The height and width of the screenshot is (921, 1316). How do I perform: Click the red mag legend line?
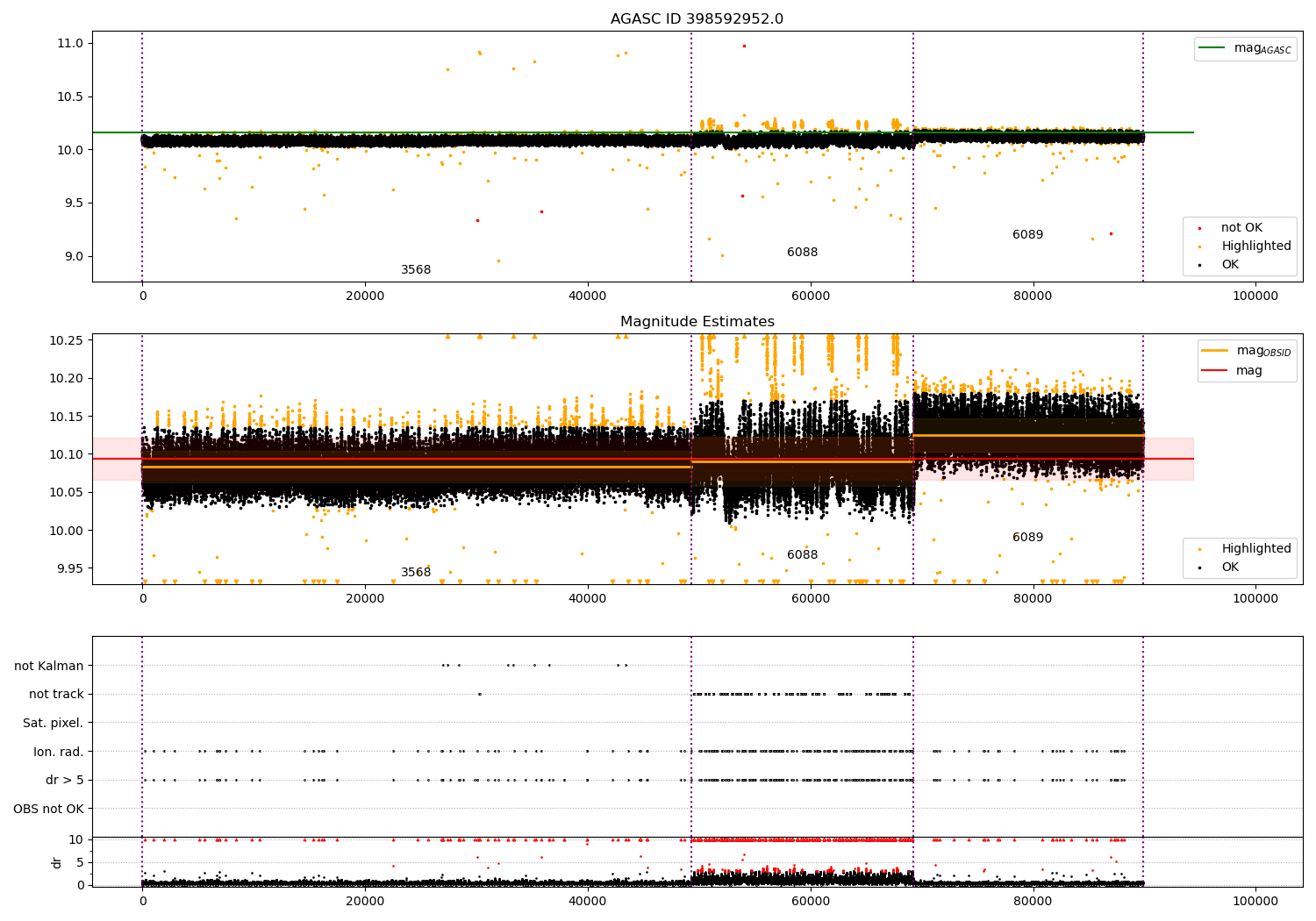[1215, 371]
